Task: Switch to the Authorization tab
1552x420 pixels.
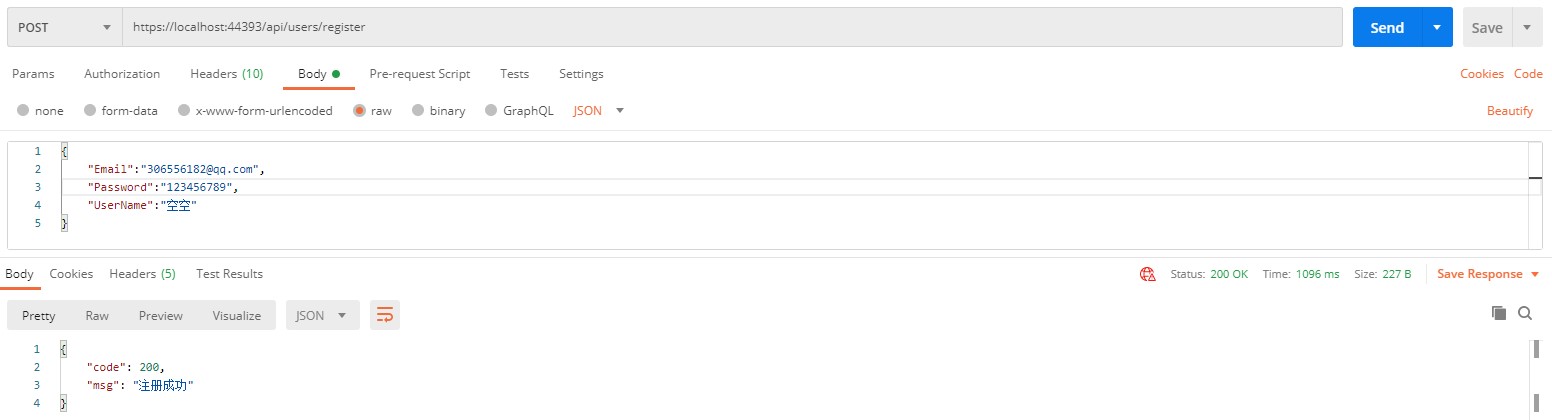Action: (122, 74)
